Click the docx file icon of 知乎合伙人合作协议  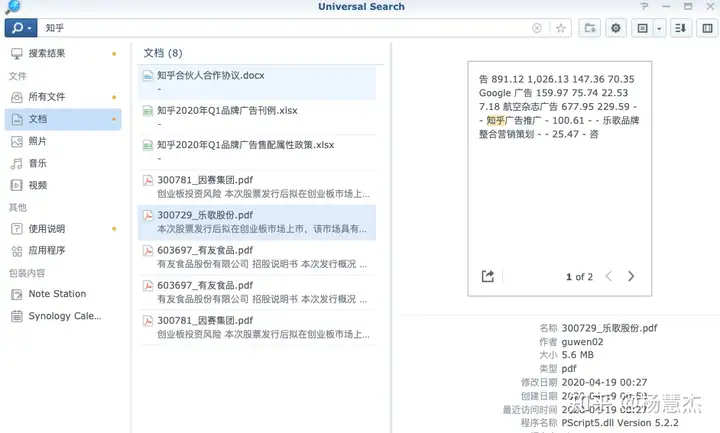147,75
